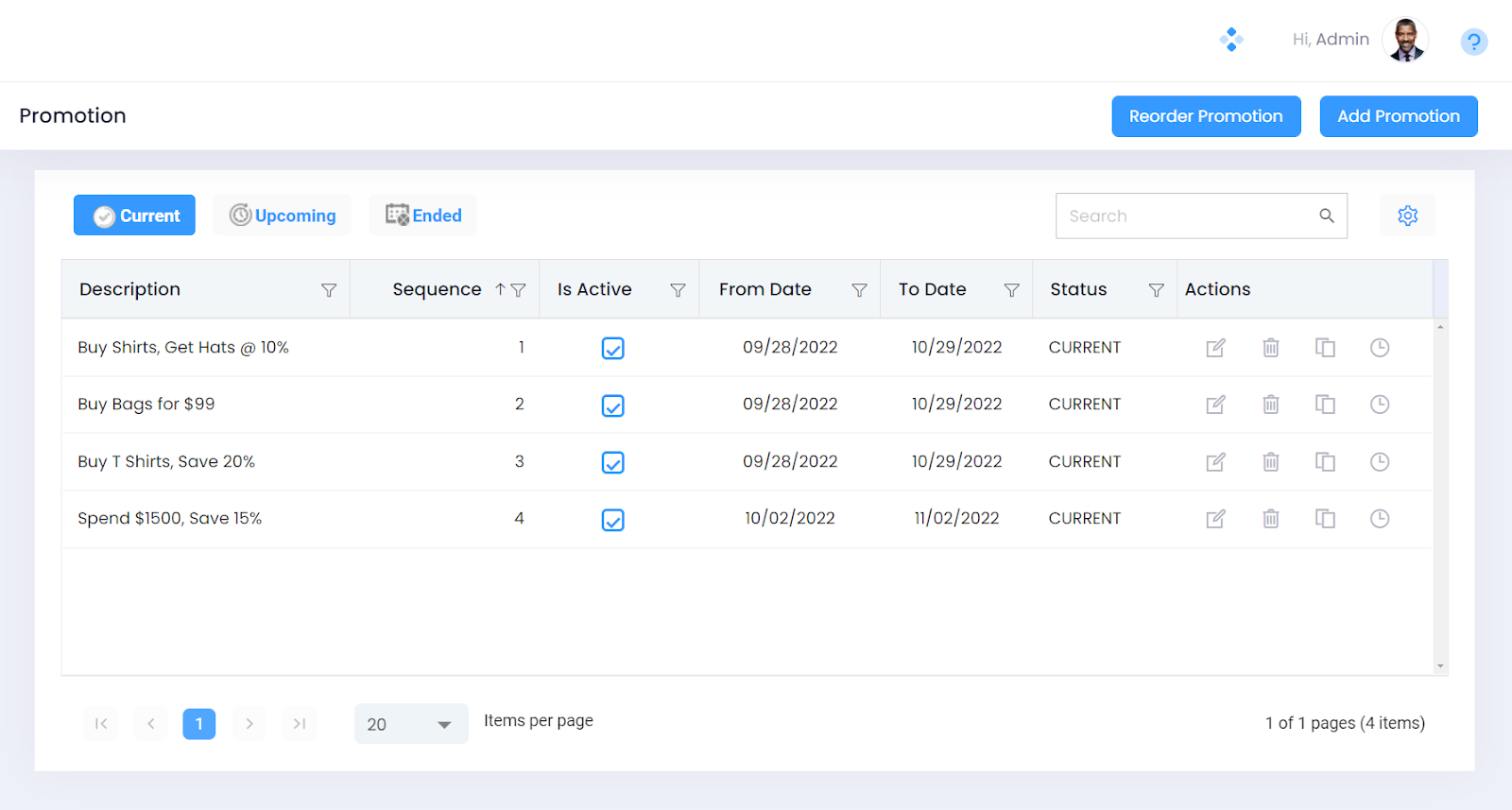Copy the Buy T Shirts, Save 20% promotion

pos(1325,462)
